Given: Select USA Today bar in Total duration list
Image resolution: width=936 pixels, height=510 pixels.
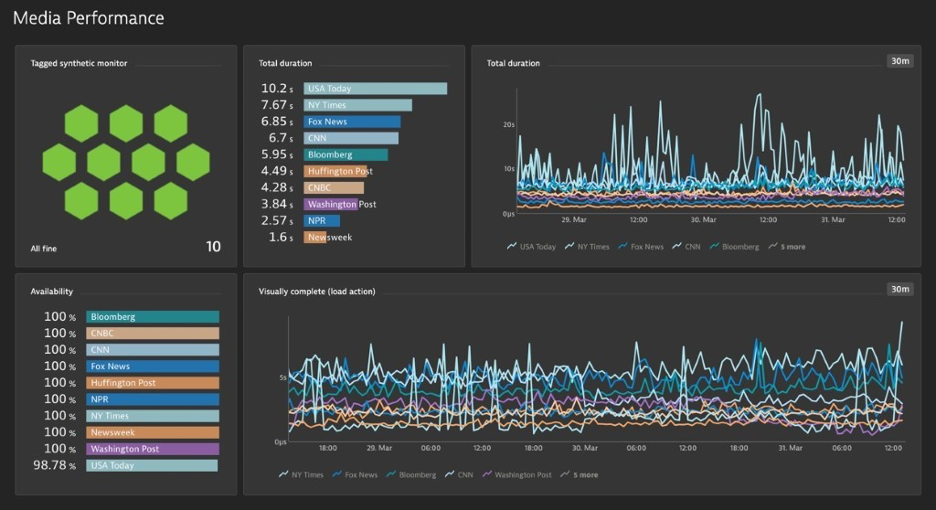Looking at the screenshot, I should tap(375, 88).
